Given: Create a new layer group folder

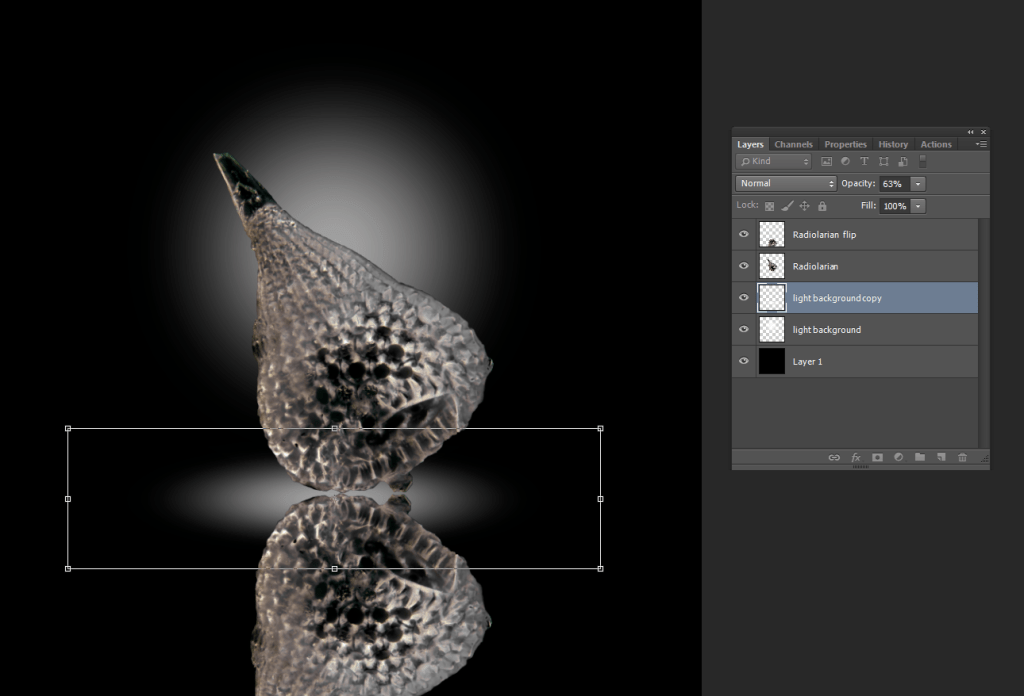Looking at the screenshot, I should click(919, 458).
